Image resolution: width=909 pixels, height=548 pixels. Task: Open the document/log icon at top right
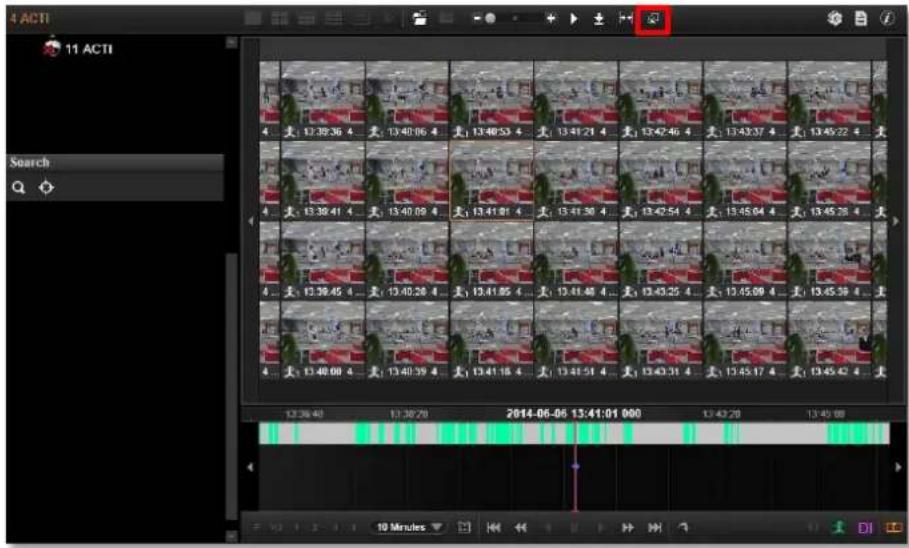coord(861,19)
